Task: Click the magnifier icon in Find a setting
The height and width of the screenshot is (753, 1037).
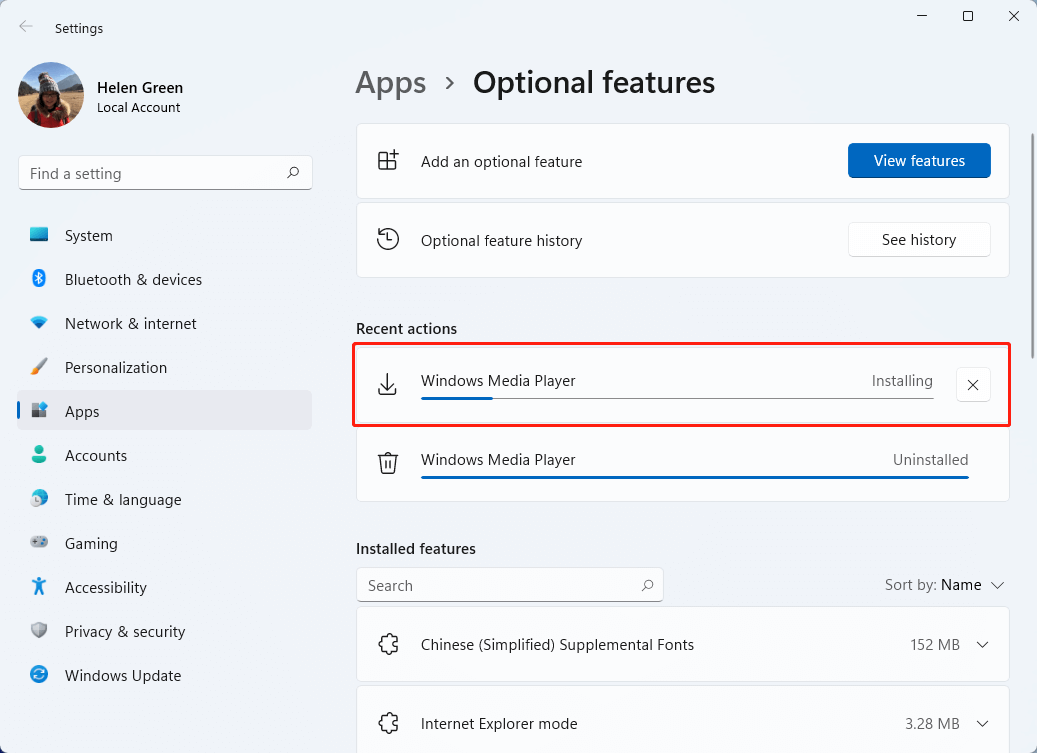Action: (293, 173)
